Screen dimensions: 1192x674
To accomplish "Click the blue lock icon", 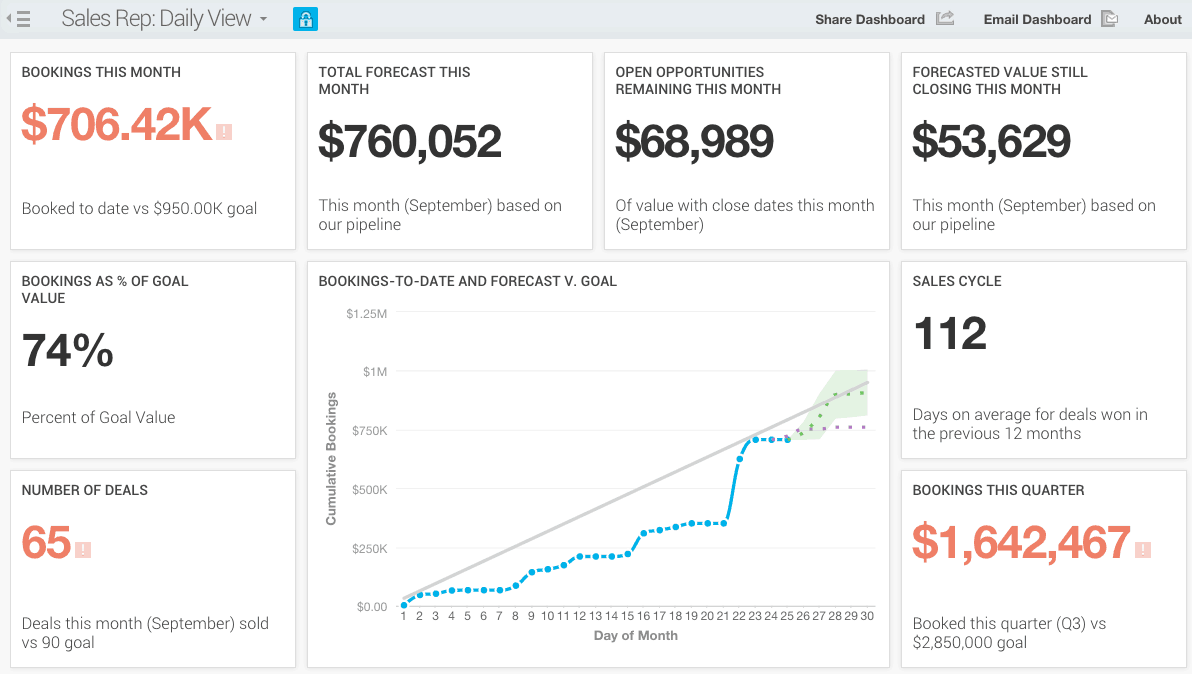I will point(305,19).
